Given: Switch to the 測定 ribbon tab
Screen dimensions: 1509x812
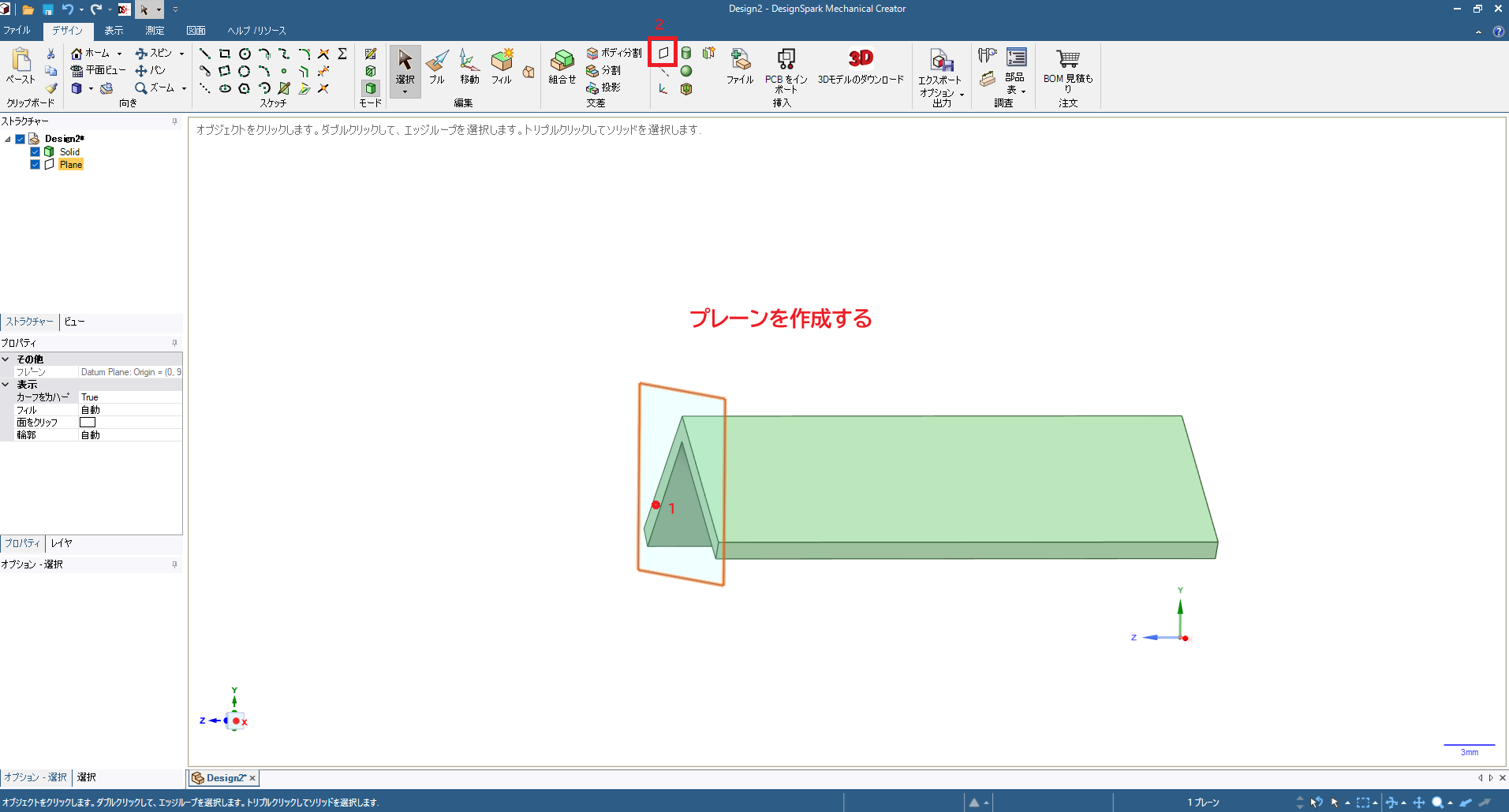Looking at the screenshot, I should click(x=155, y=31).
